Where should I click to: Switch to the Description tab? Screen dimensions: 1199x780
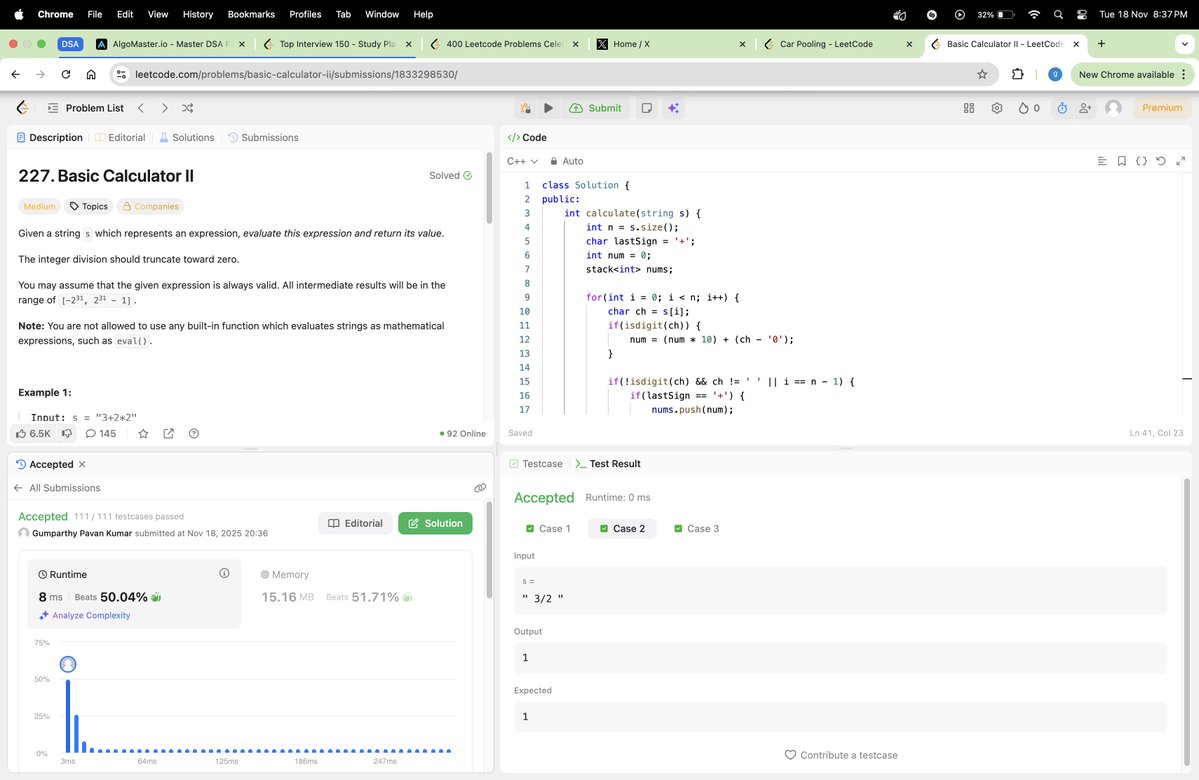pos(50,138)
